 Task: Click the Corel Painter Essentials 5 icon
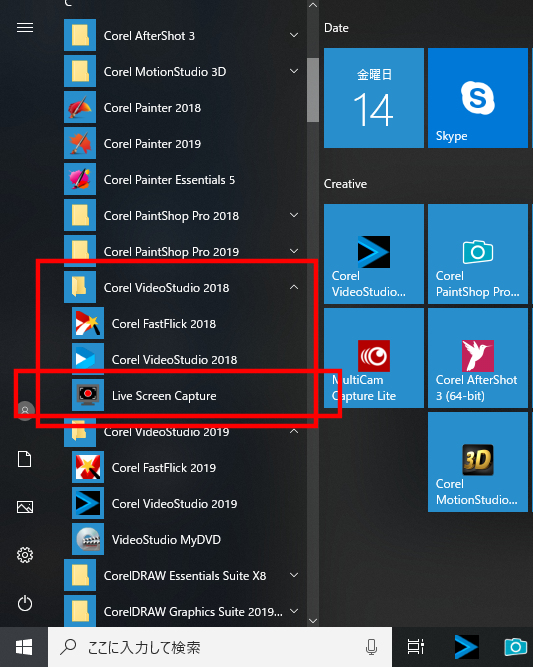(x=80, y=180)
